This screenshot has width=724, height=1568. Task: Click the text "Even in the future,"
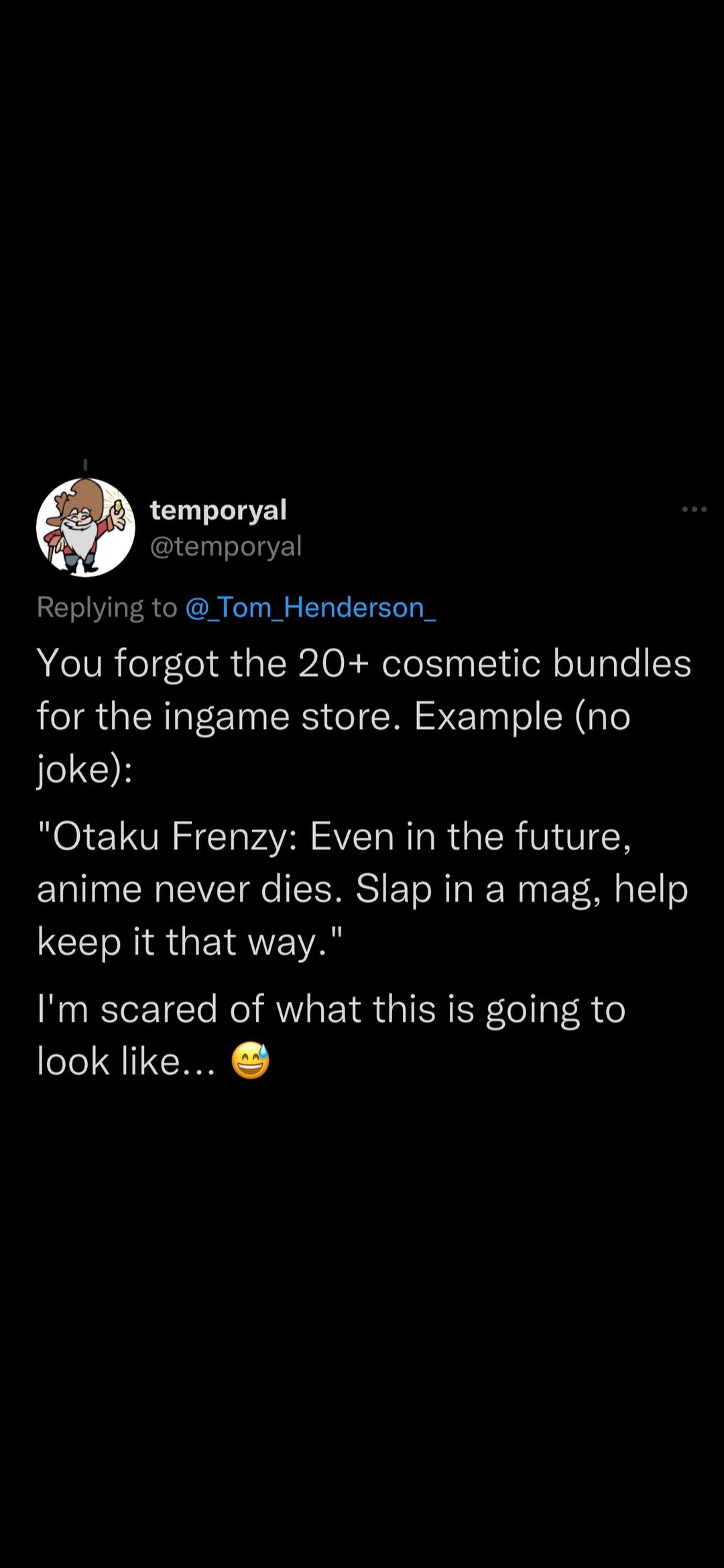tap(471, 836)
